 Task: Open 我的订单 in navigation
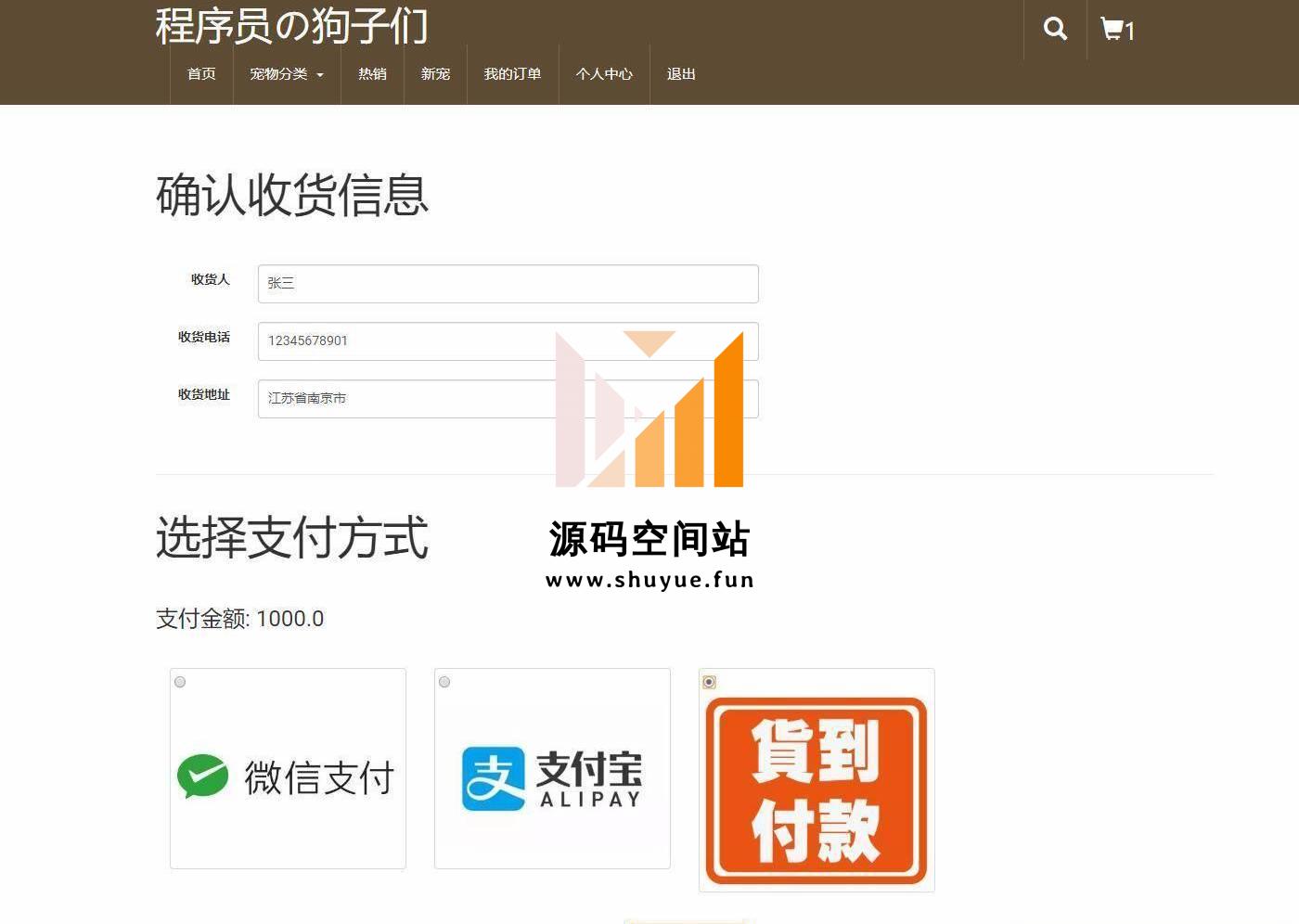coord(512,74)
